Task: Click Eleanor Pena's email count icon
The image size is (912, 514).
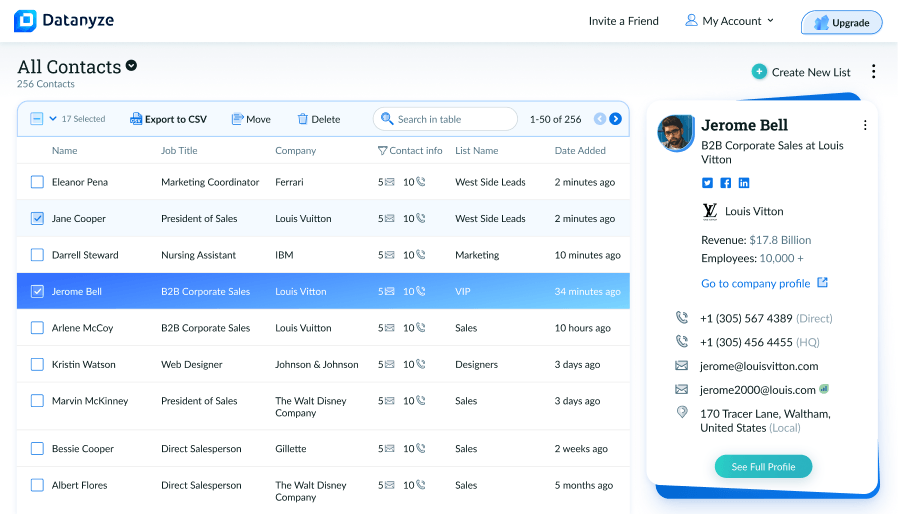Action: (x=390, y=182)
